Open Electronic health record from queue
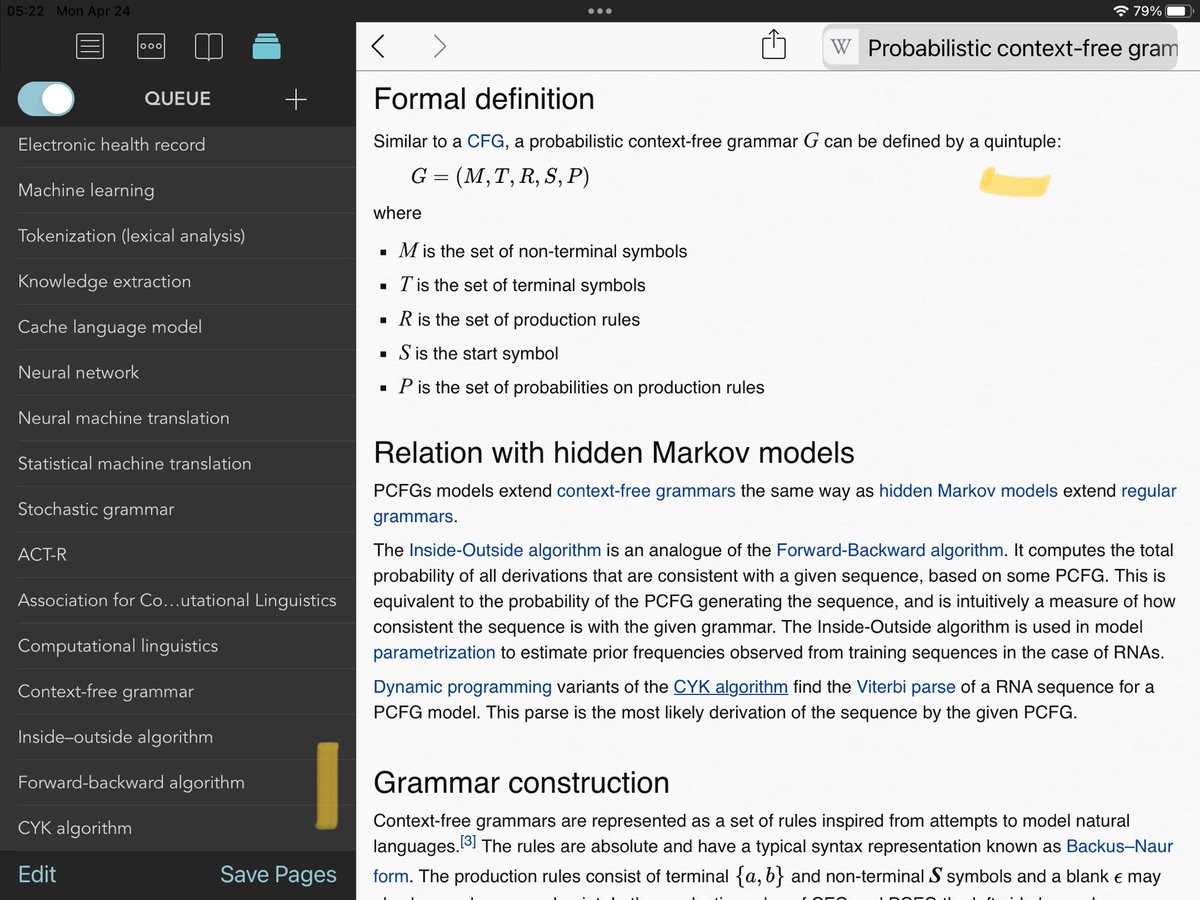Image resolution: width=1200 pixels, height=900 pixels. (x=178, y=145)
